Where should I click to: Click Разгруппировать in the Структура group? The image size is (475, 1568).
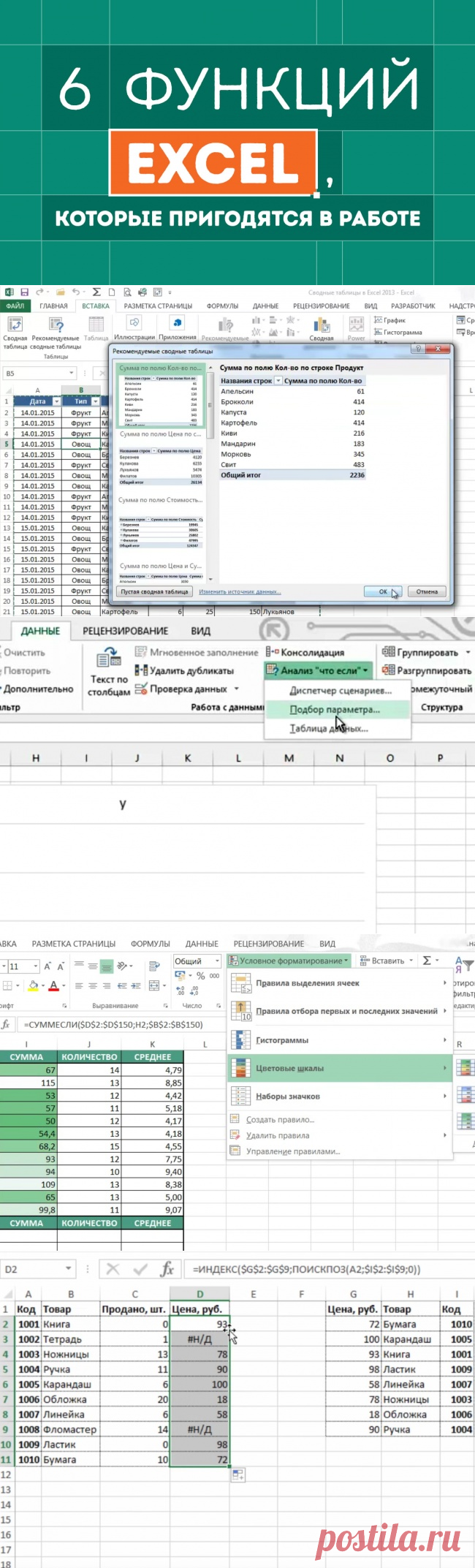click(x=427, y=670)
